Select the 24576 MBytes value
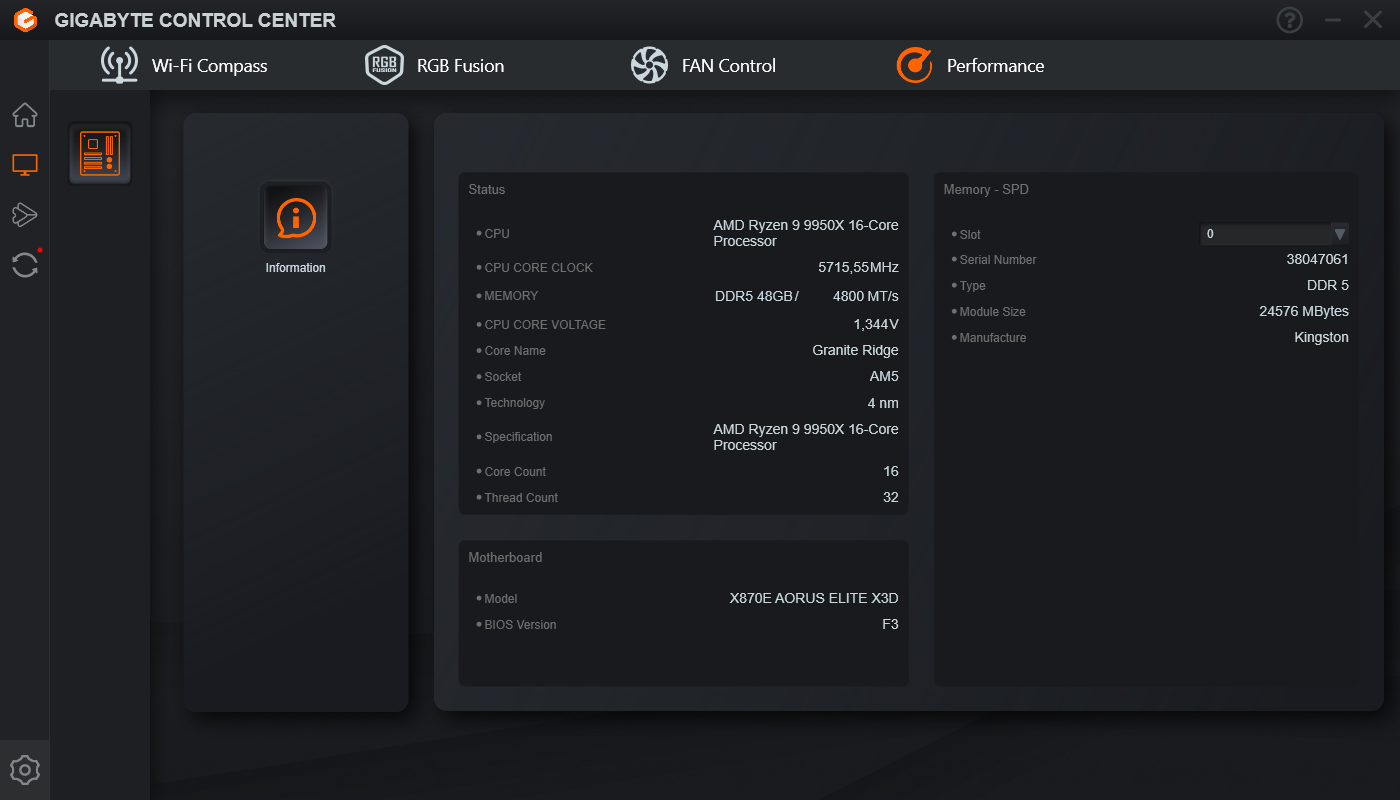This screenshot has width=1400, height=800. click(x=1304, y=311)
